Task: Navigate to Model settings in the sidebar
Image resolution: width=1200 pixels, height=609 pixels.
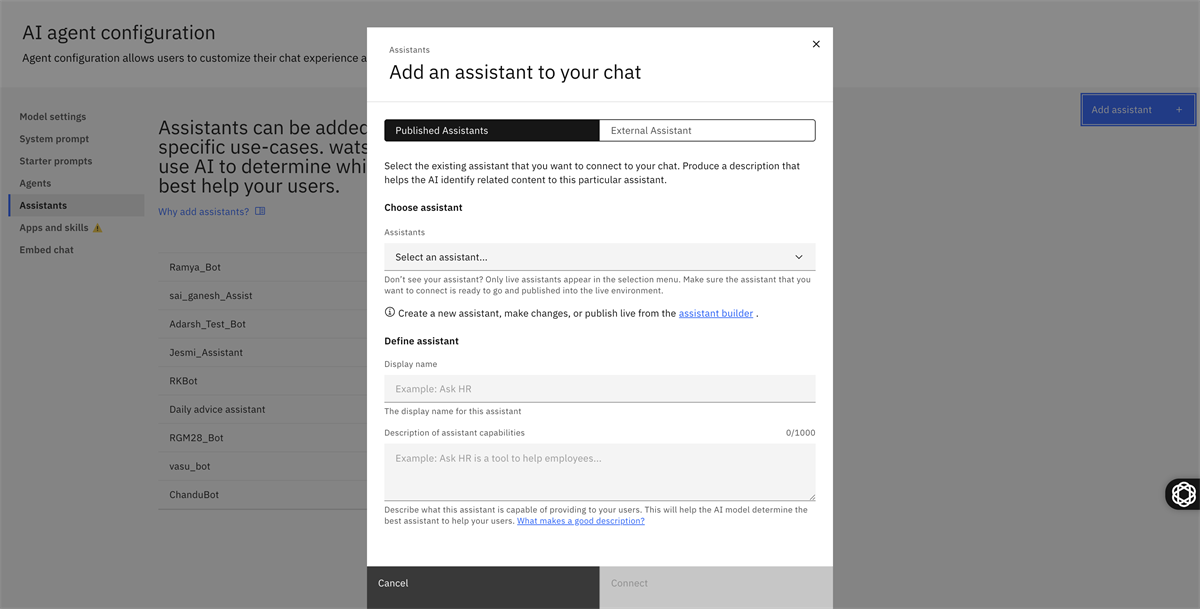Action: (x=52, y=116)
